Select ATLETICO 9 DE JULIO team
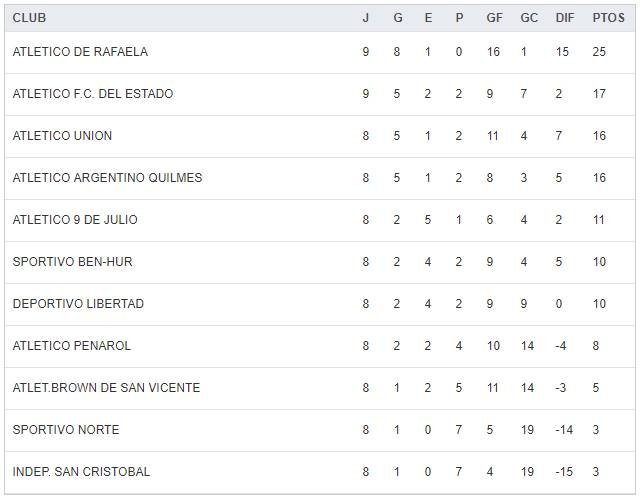This screenshot has width=640, height=499. point(75,220)
